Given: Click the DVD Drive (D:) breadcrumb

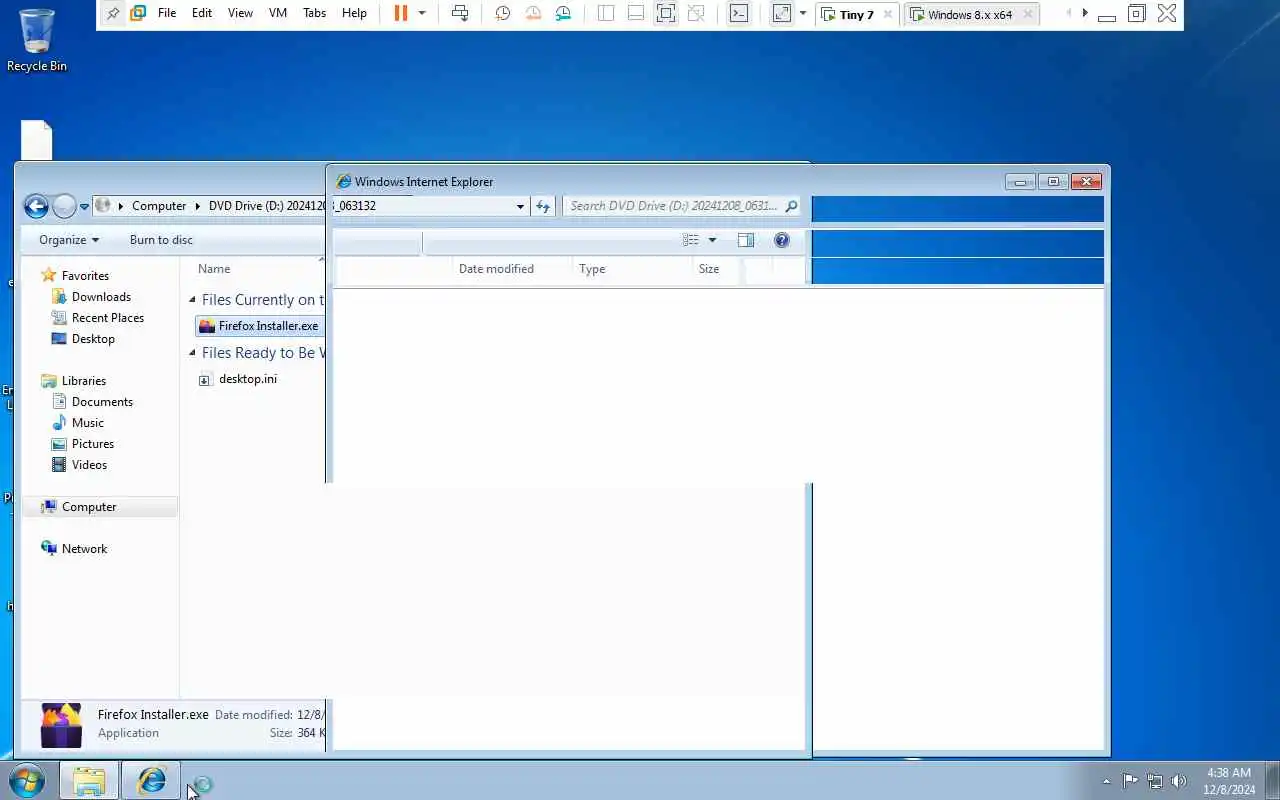Looking at the screenshot, I should (266, 206).
